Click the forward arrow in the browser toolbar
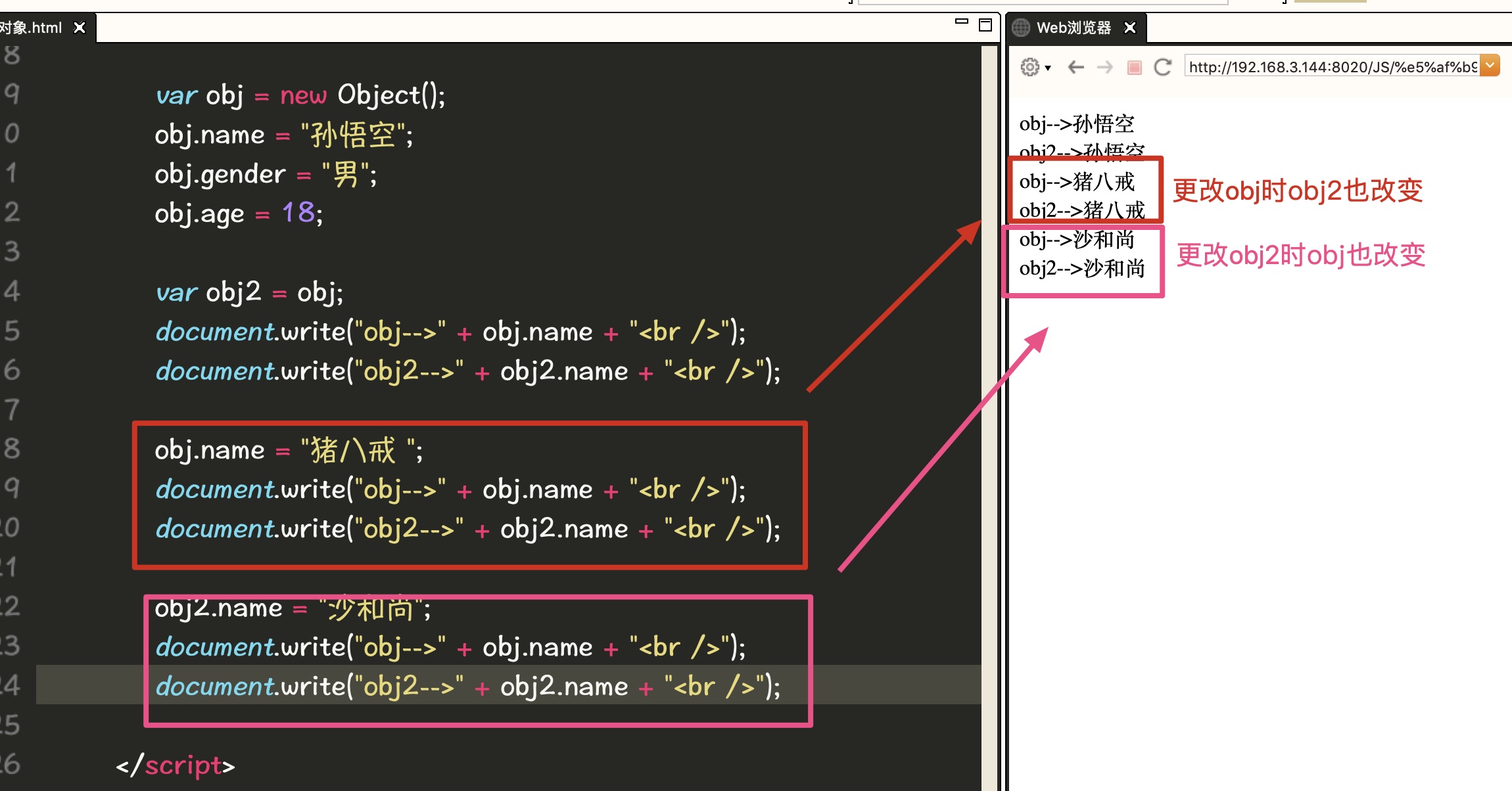This screenshot has height=791, width=1512. [1105, 67]
